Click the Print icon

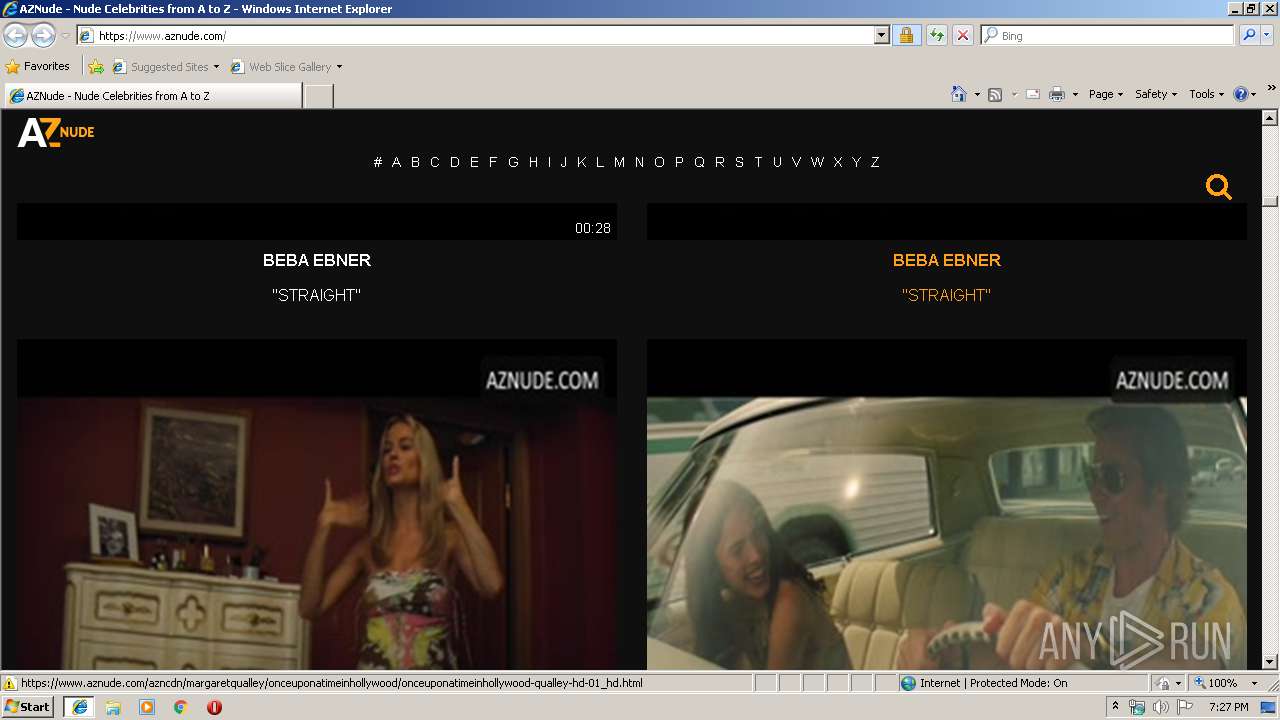click(1057, 94)
